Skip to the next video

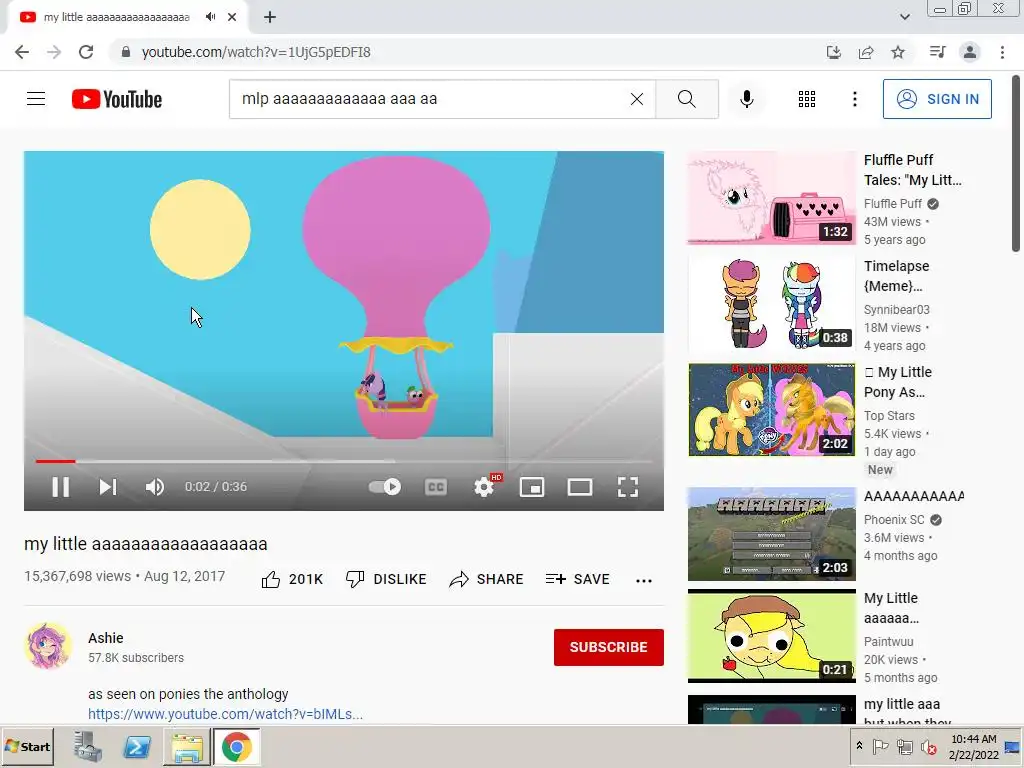[108, 487]
